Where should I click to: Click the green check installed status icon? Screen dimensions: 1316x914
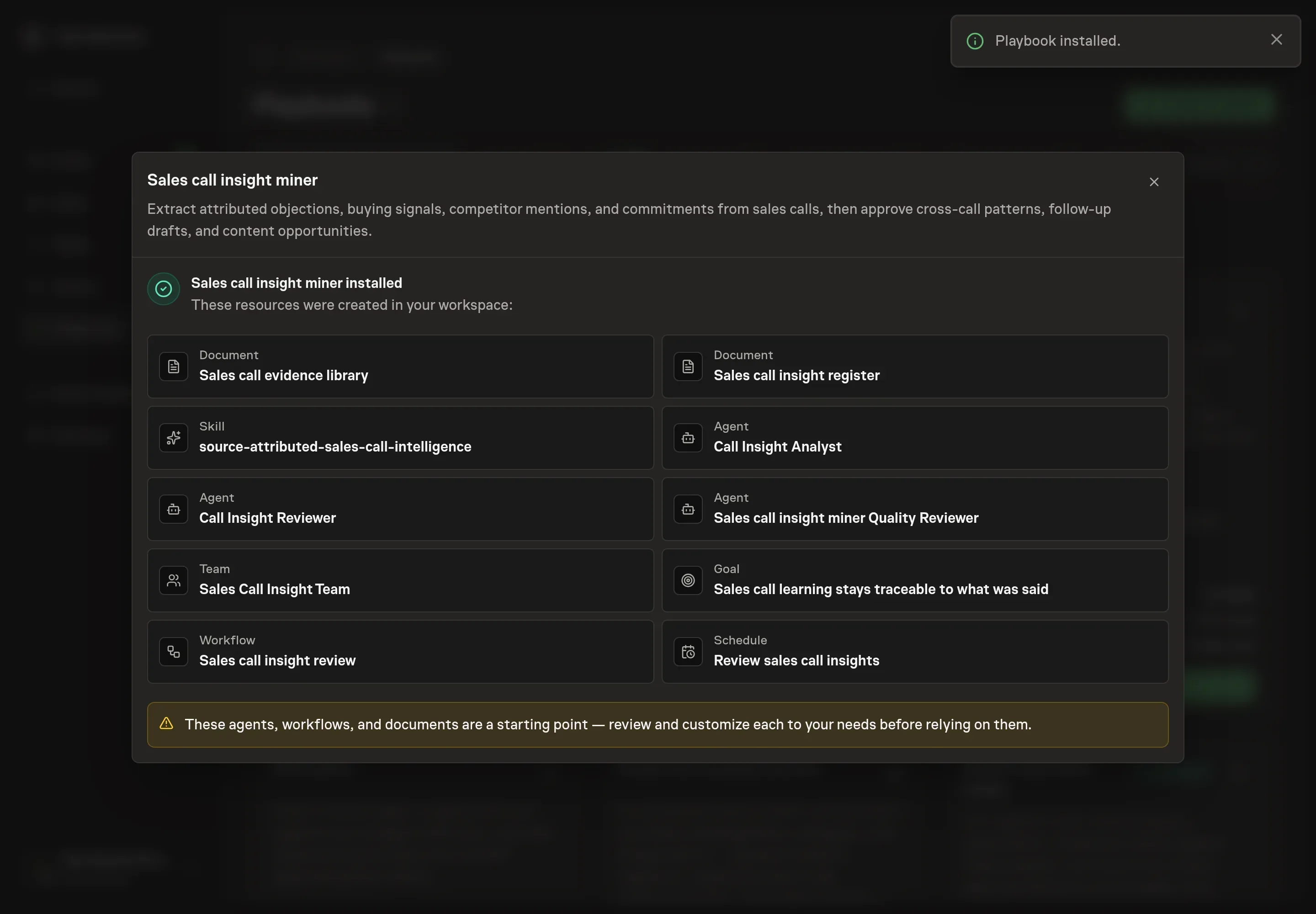(x=163, y=289)
